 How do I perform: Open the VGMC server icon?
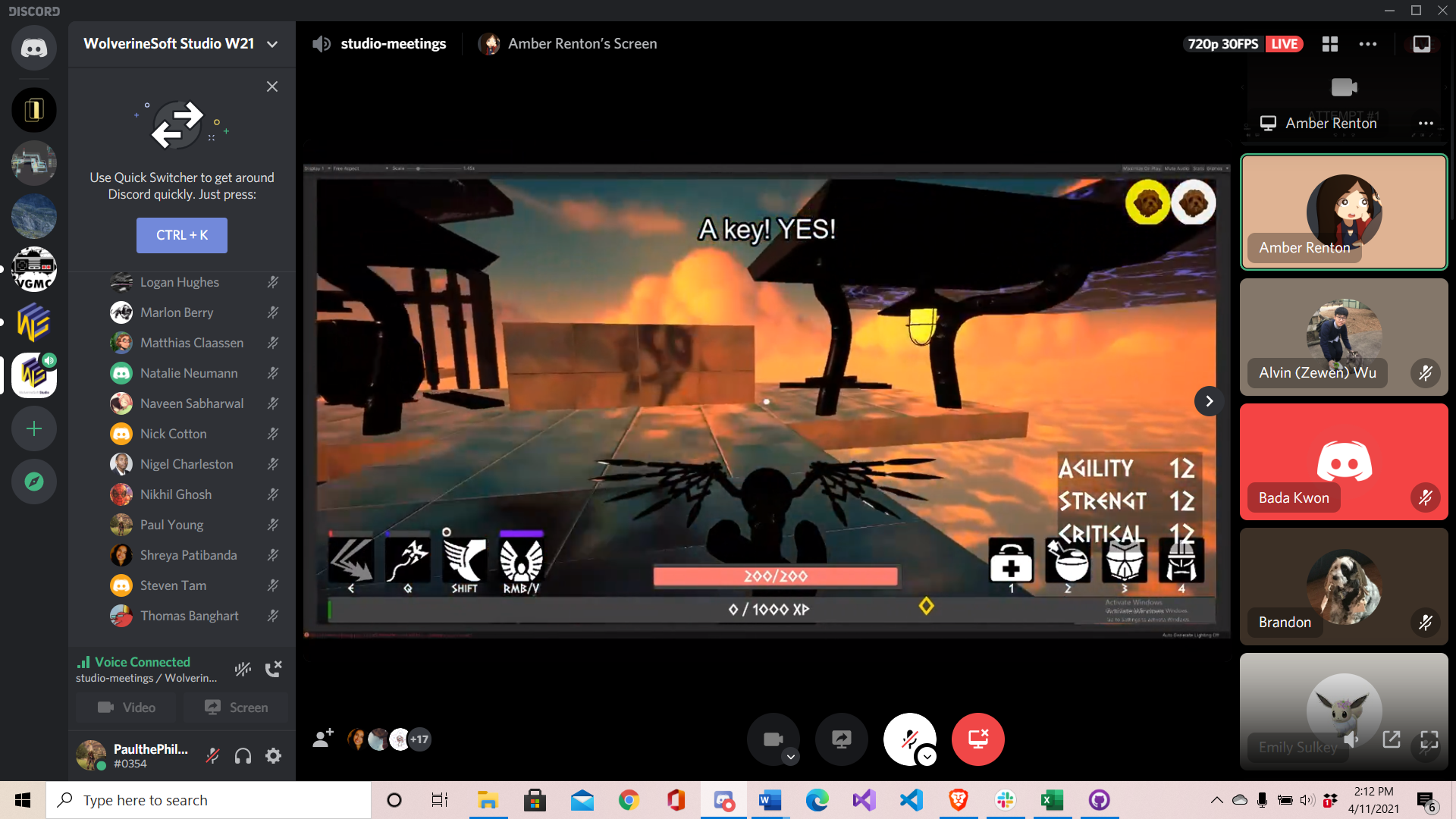33,269
